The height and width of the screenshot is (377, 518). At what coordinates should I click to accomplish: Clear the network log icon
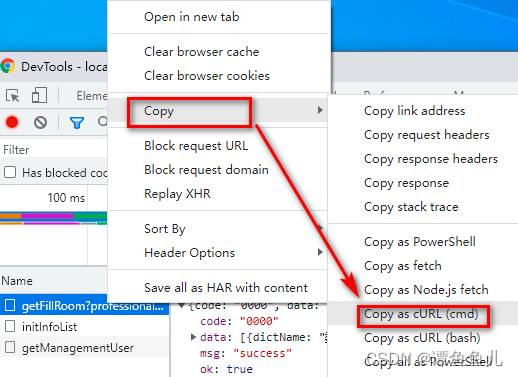(40, 122)
